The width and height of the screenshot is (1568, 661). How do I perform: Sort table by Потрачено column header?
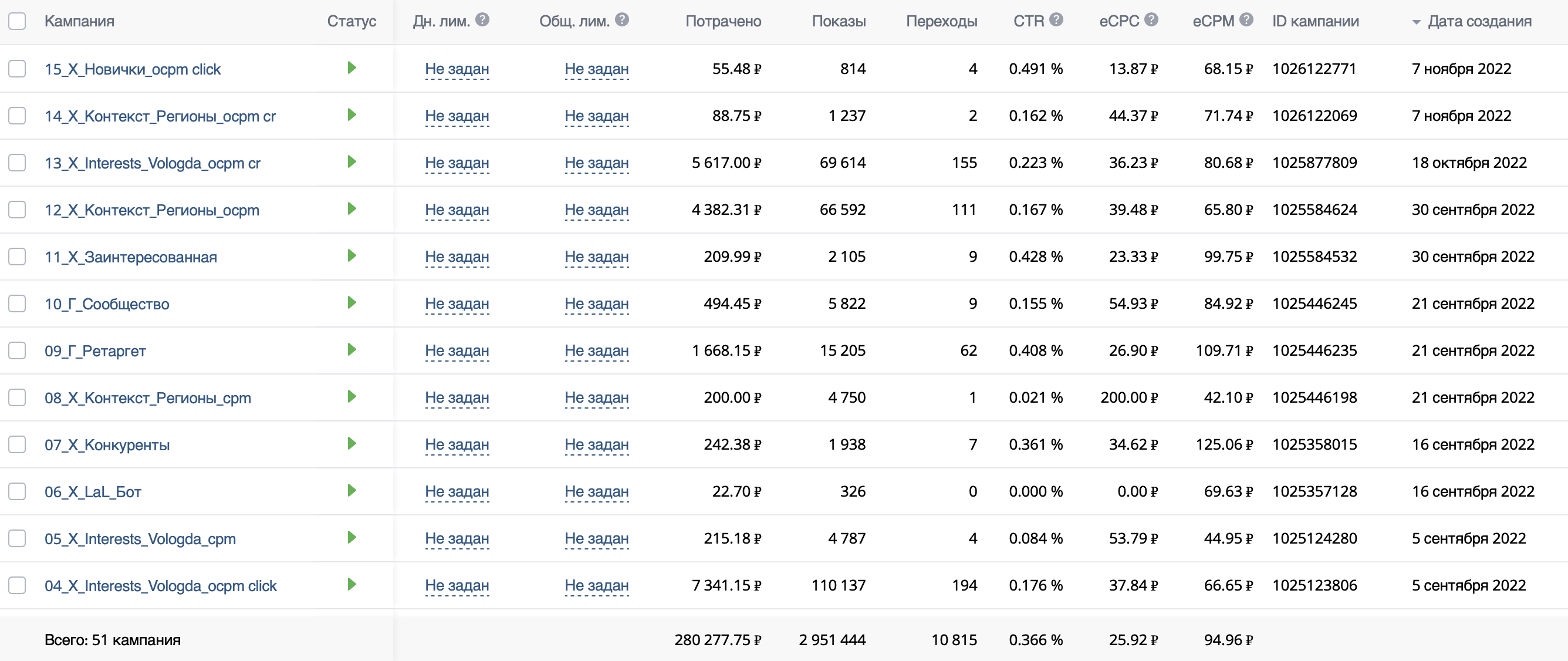coord(722,21)
